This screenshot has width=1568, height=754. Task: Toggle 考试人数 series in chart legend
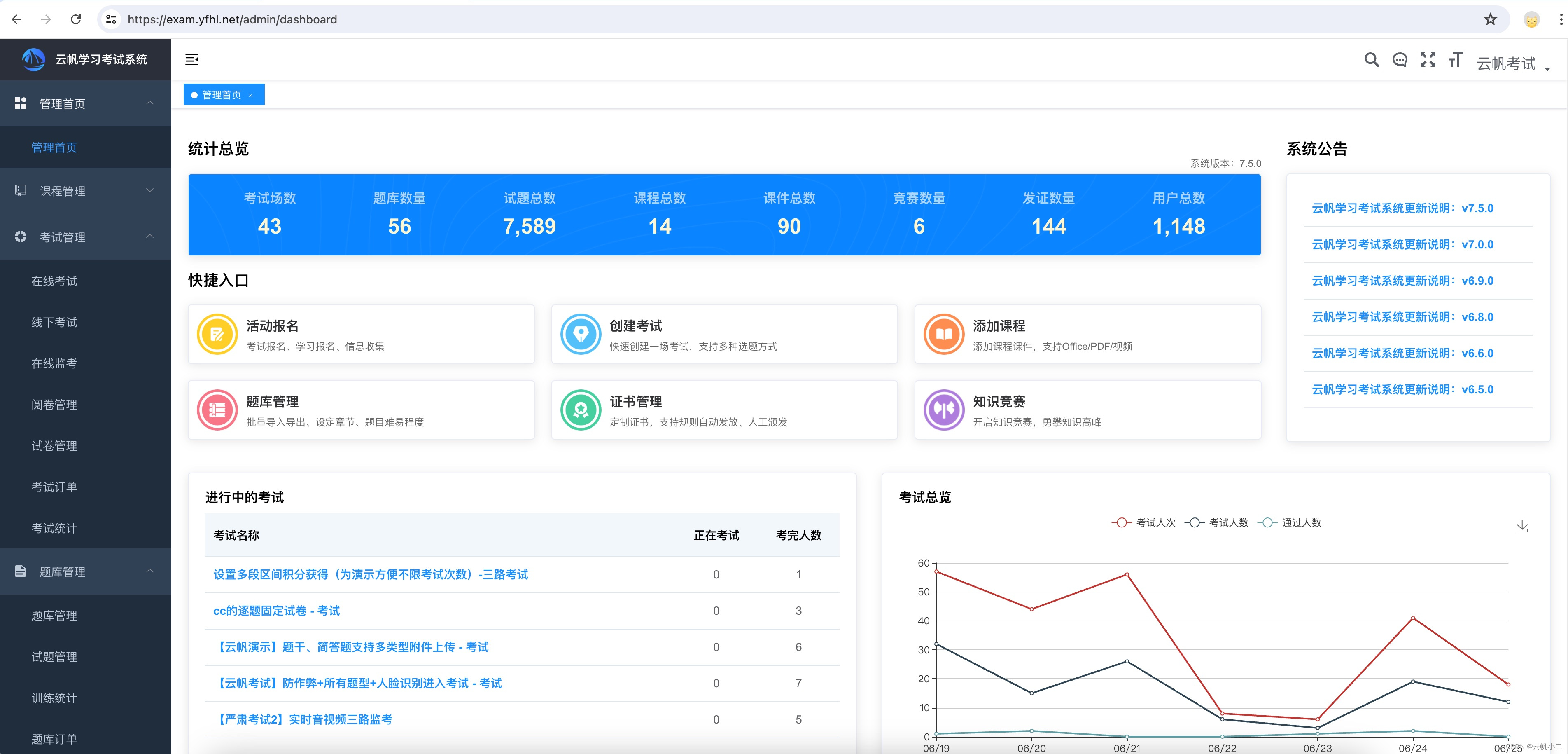pos(1217,522)
